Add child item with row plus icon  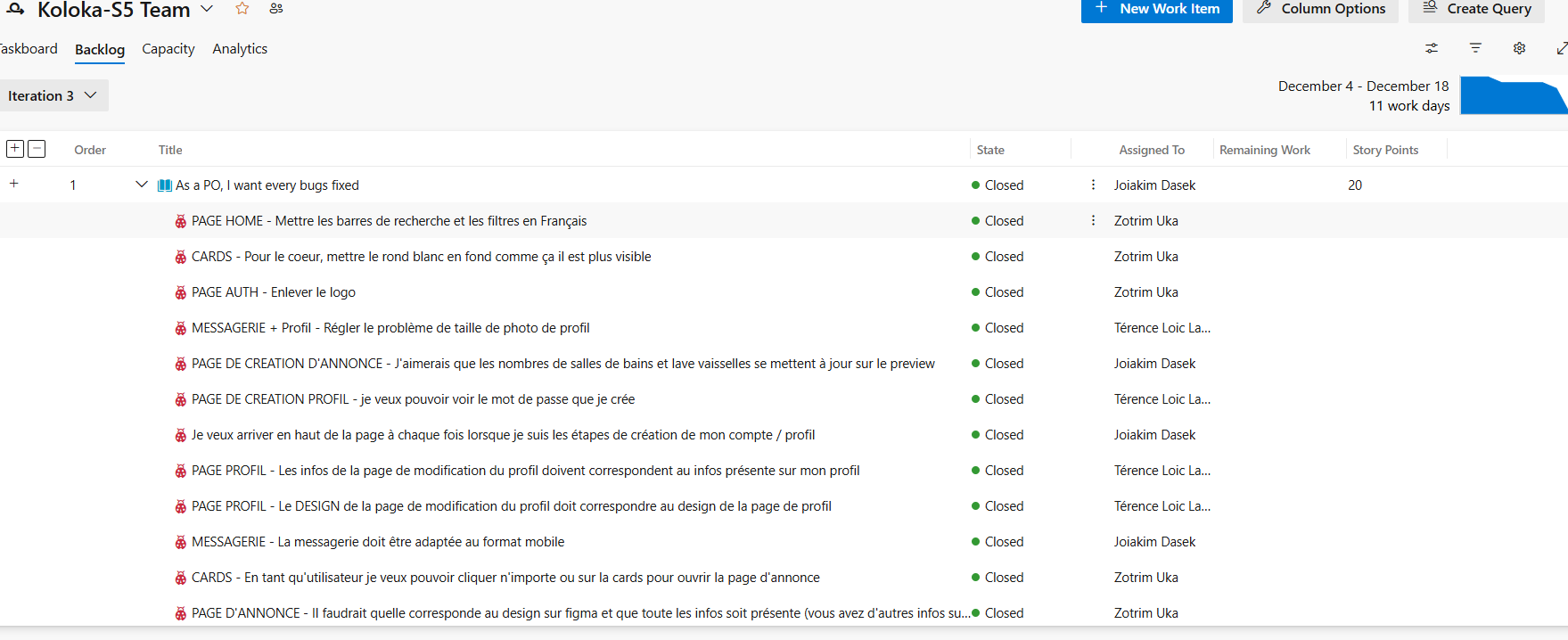[x=13, y=184]
